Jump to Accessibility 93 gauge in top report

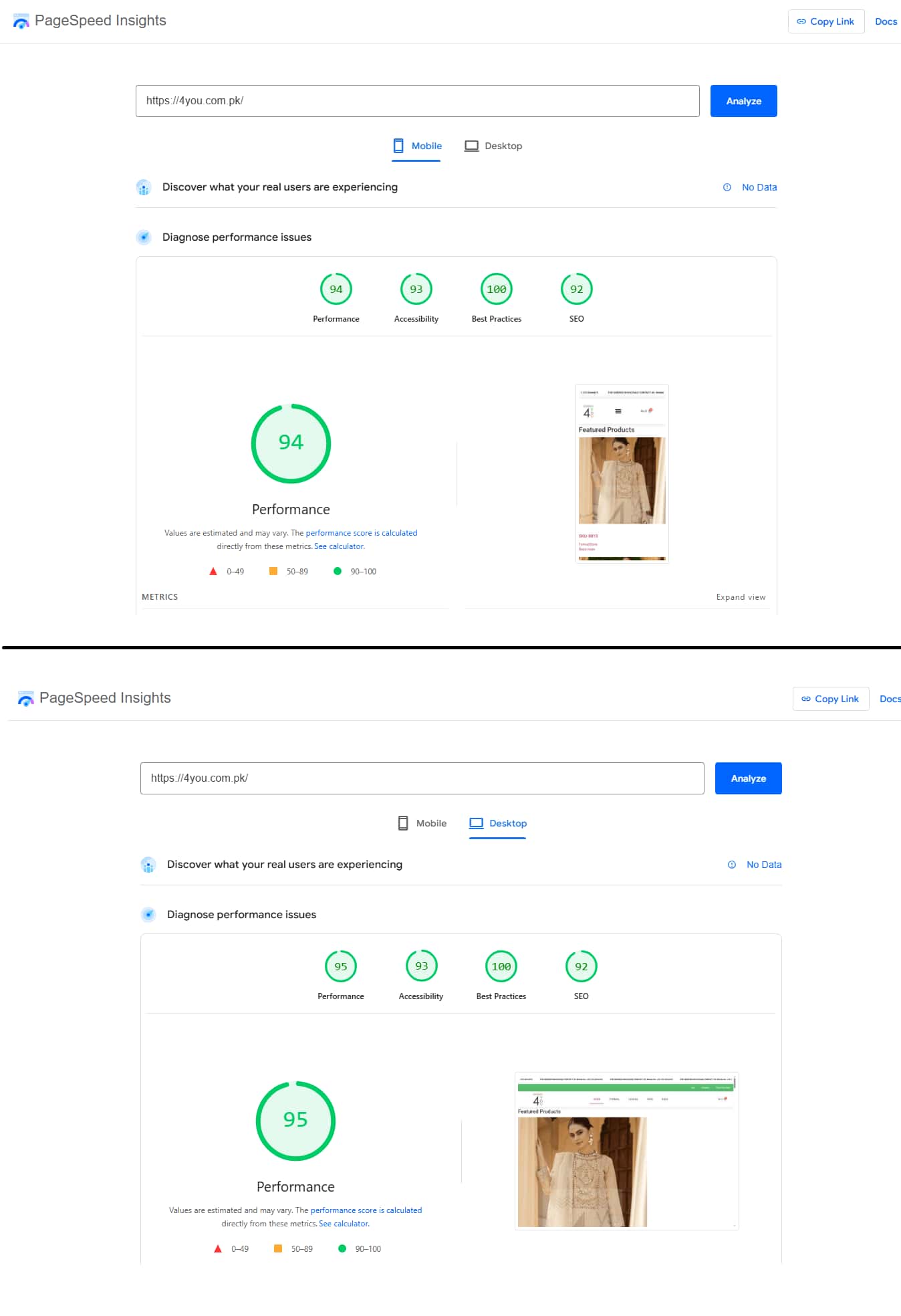(x=416, y=290)
